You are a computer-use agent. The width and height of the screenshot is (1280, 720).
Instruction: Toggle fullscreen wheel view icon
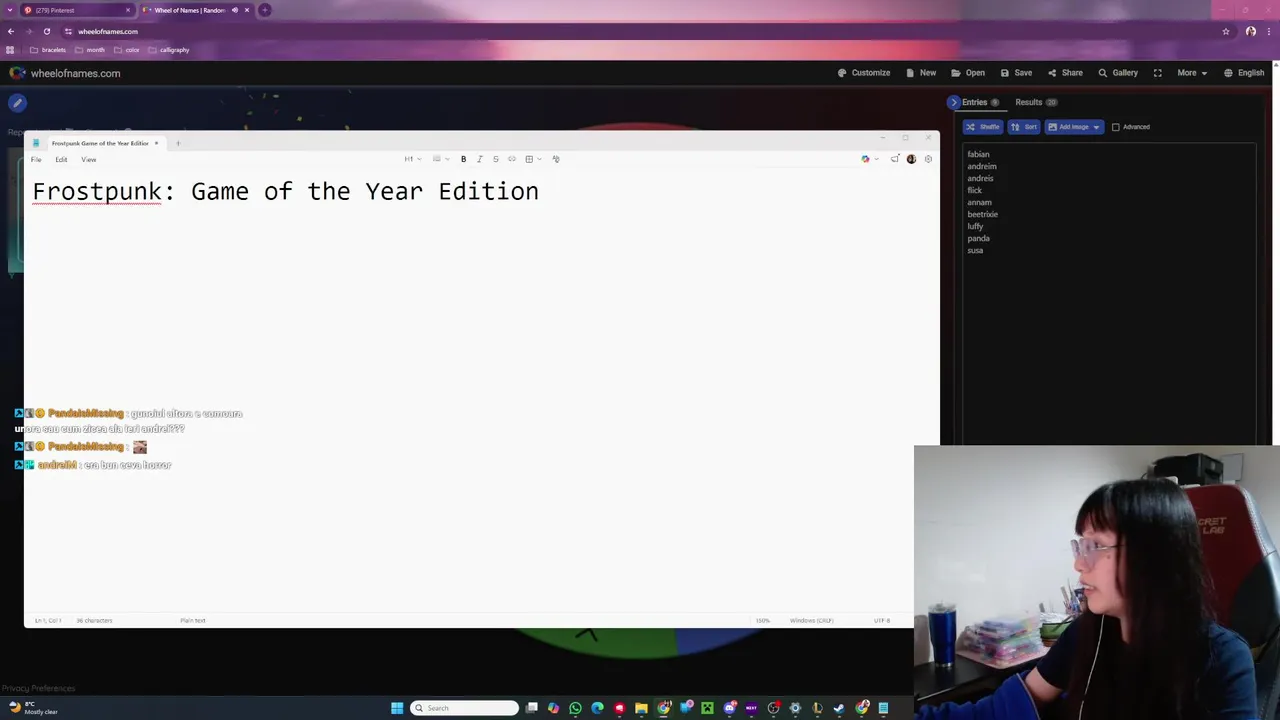pos(1158,73)
